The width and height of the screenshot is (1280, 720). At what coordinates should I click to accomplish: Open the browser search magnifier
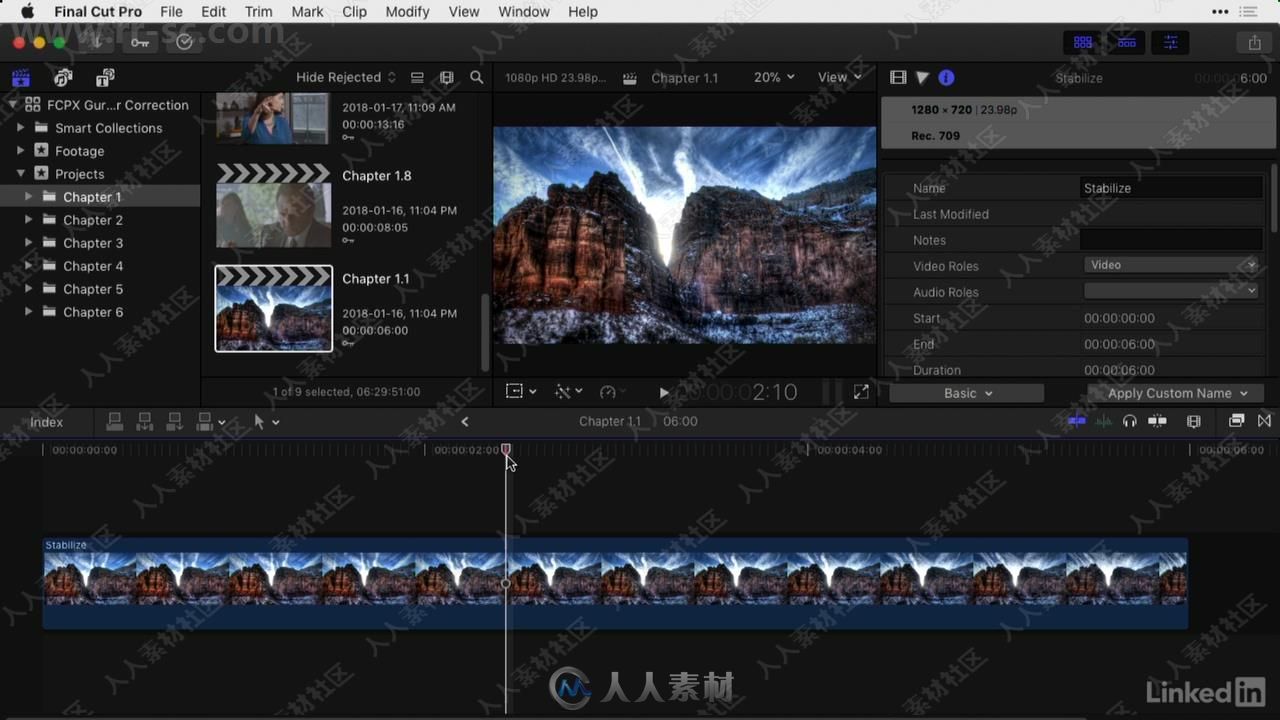click(477, 78)
